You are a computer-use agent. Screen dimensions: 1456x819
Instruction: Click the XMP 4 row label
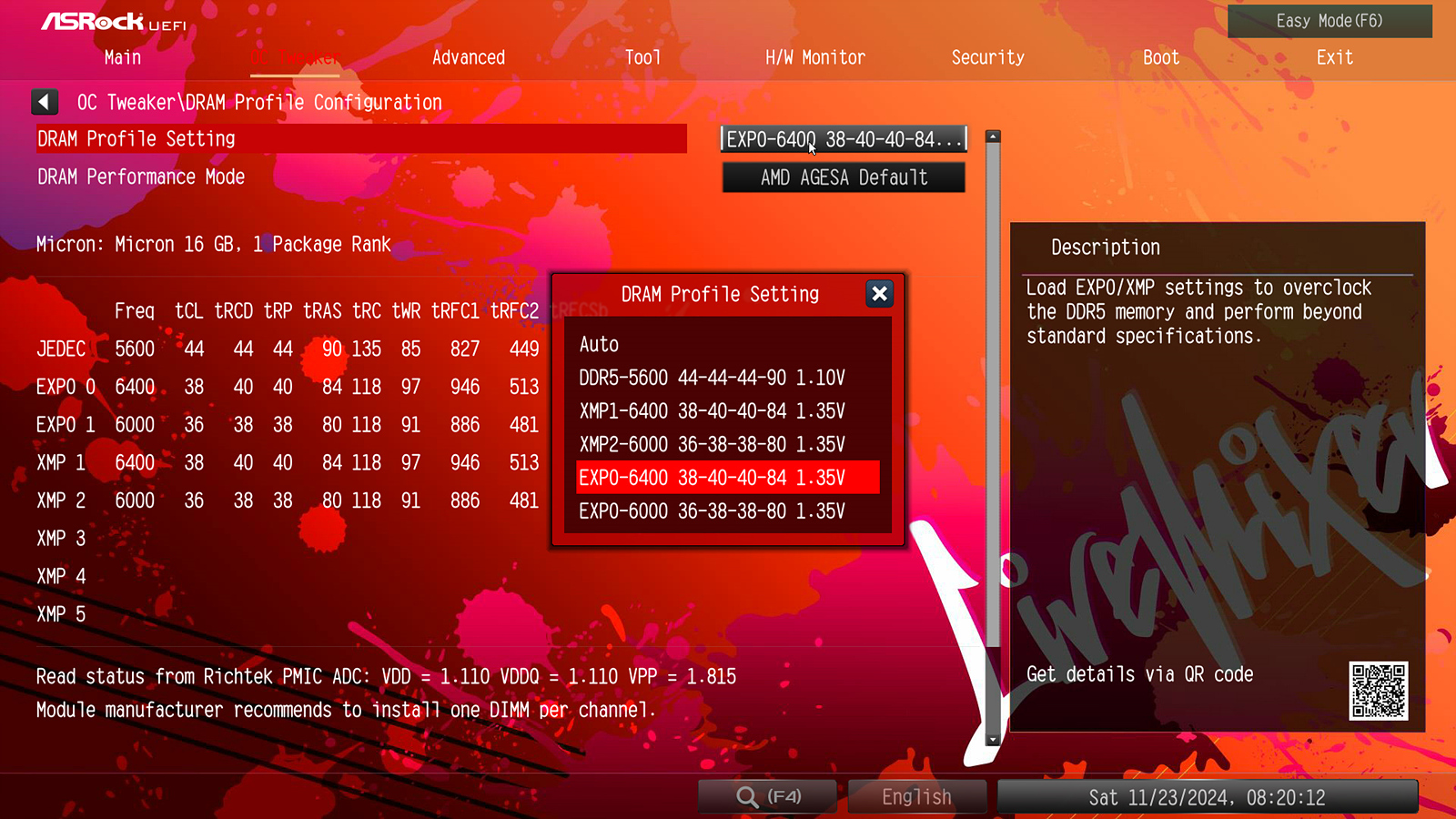pos(61,576)
